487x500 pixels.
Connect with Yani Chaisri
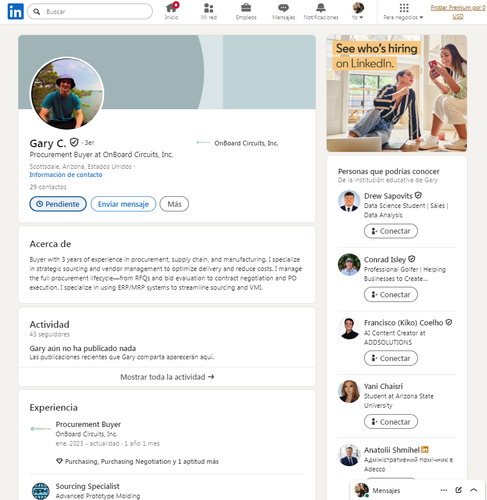click(391, 422)
